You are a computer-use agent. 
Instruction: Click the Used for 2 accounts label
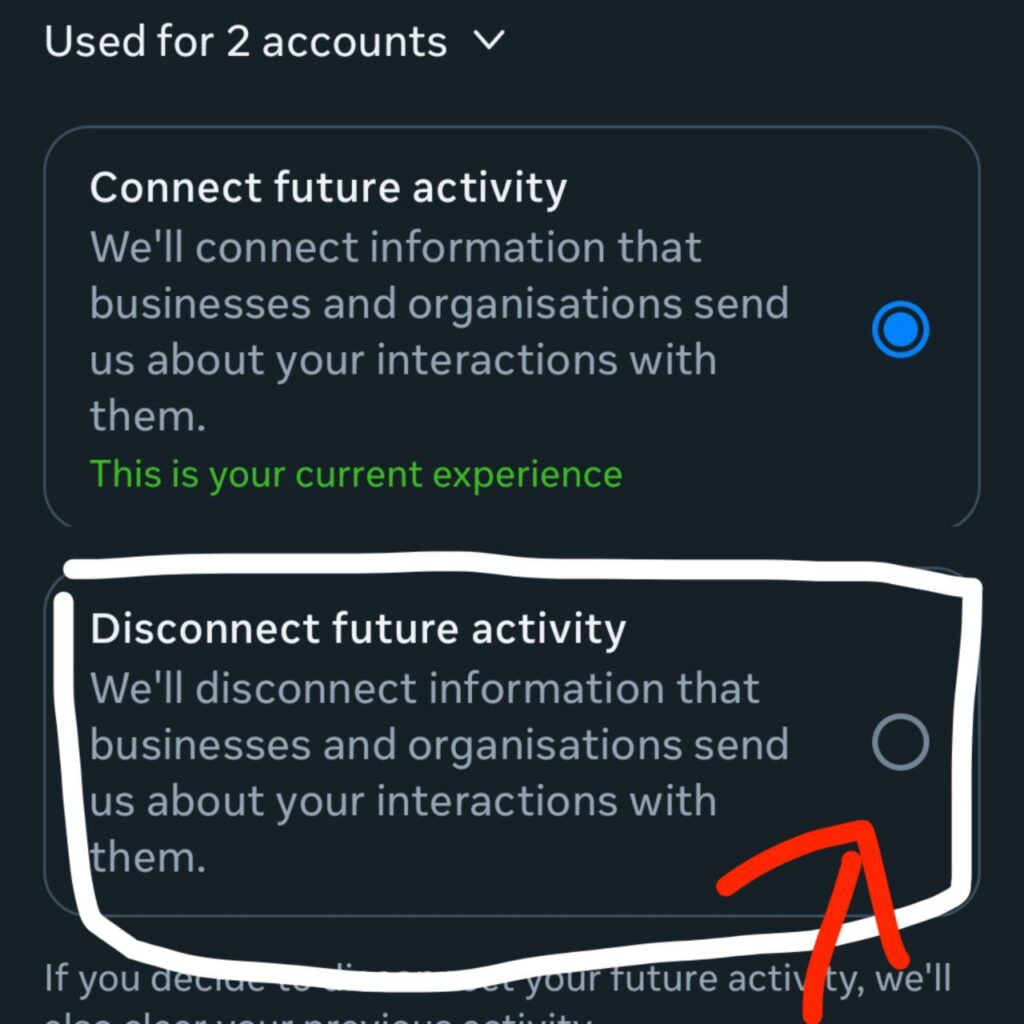tap(245, 41)
